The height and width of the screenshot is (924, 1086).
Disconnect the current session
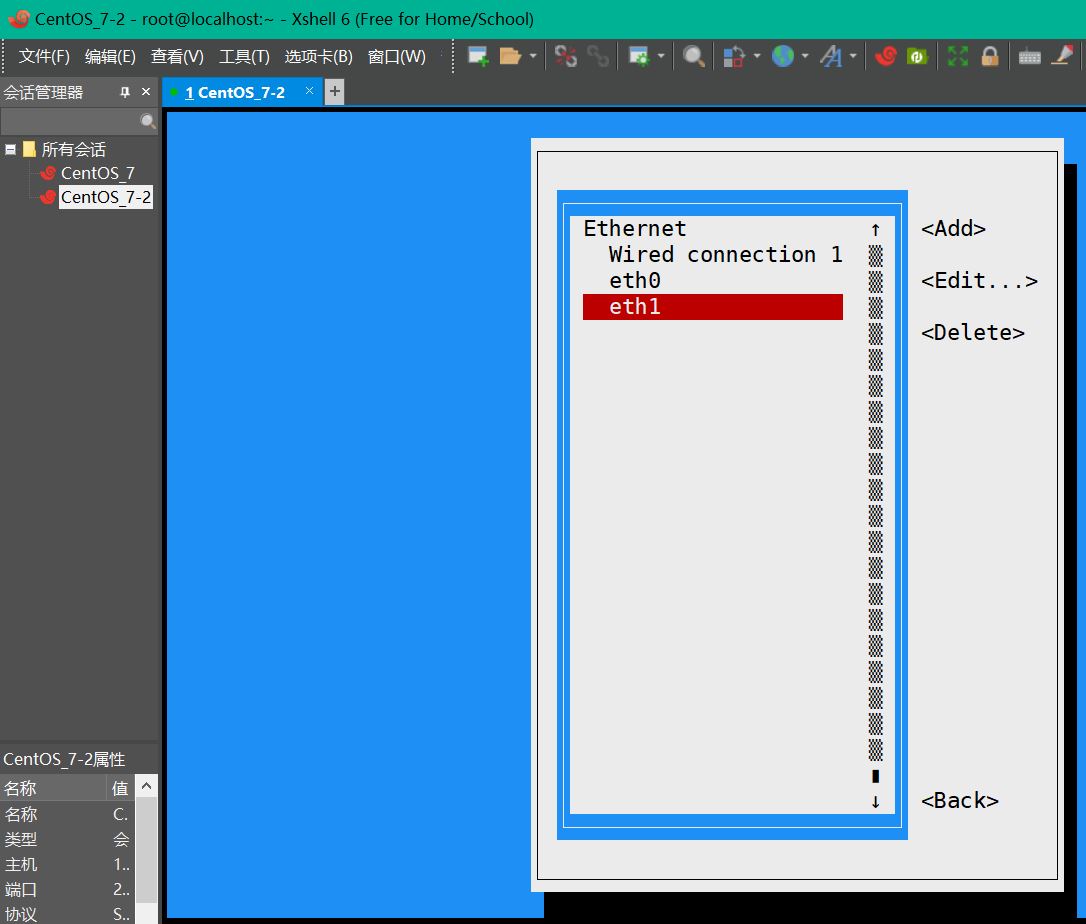566,56
